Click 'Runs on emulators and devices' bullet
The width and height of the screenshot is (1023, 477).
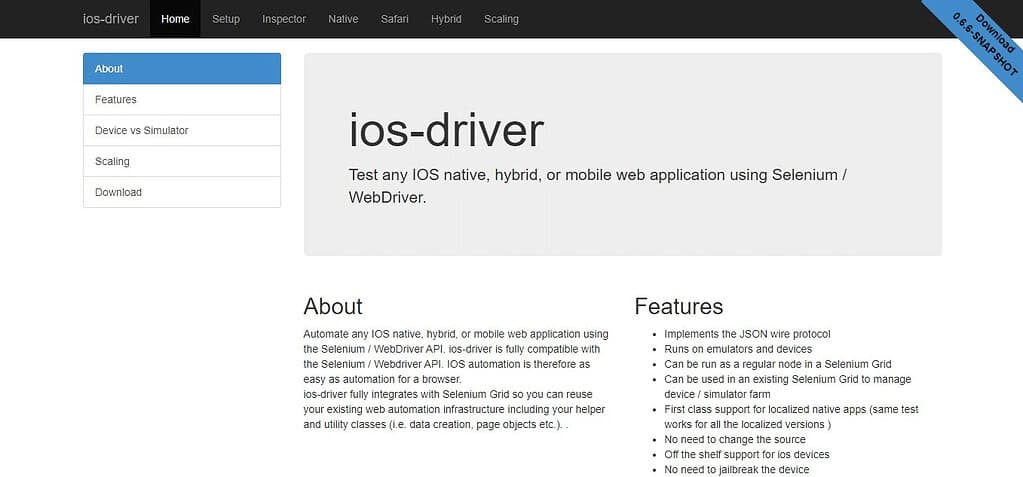738,349
